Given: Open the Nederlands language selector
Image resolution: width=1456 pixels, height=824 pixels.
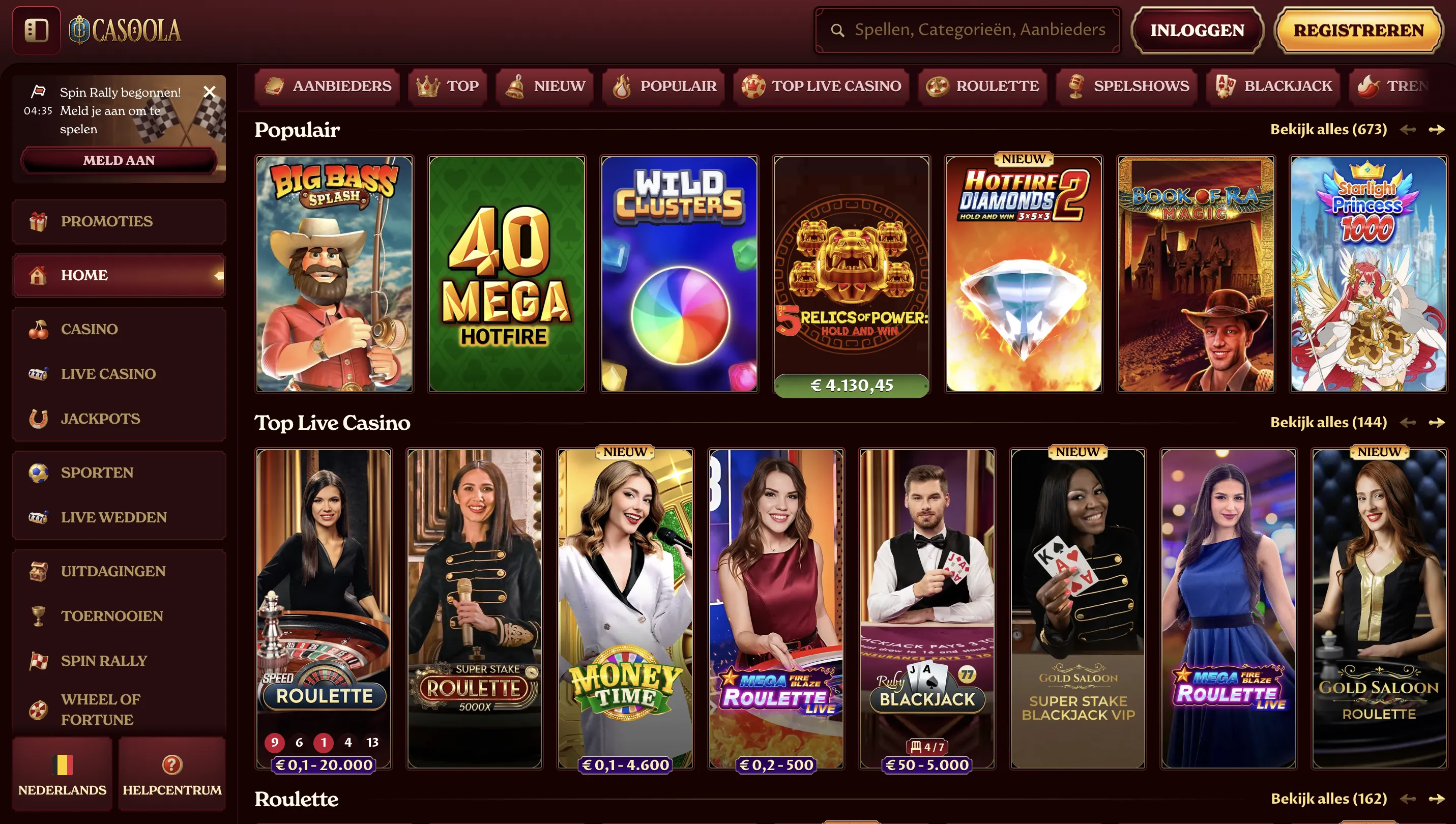Looking at the screenshot, I should click(x=62, y=774).
